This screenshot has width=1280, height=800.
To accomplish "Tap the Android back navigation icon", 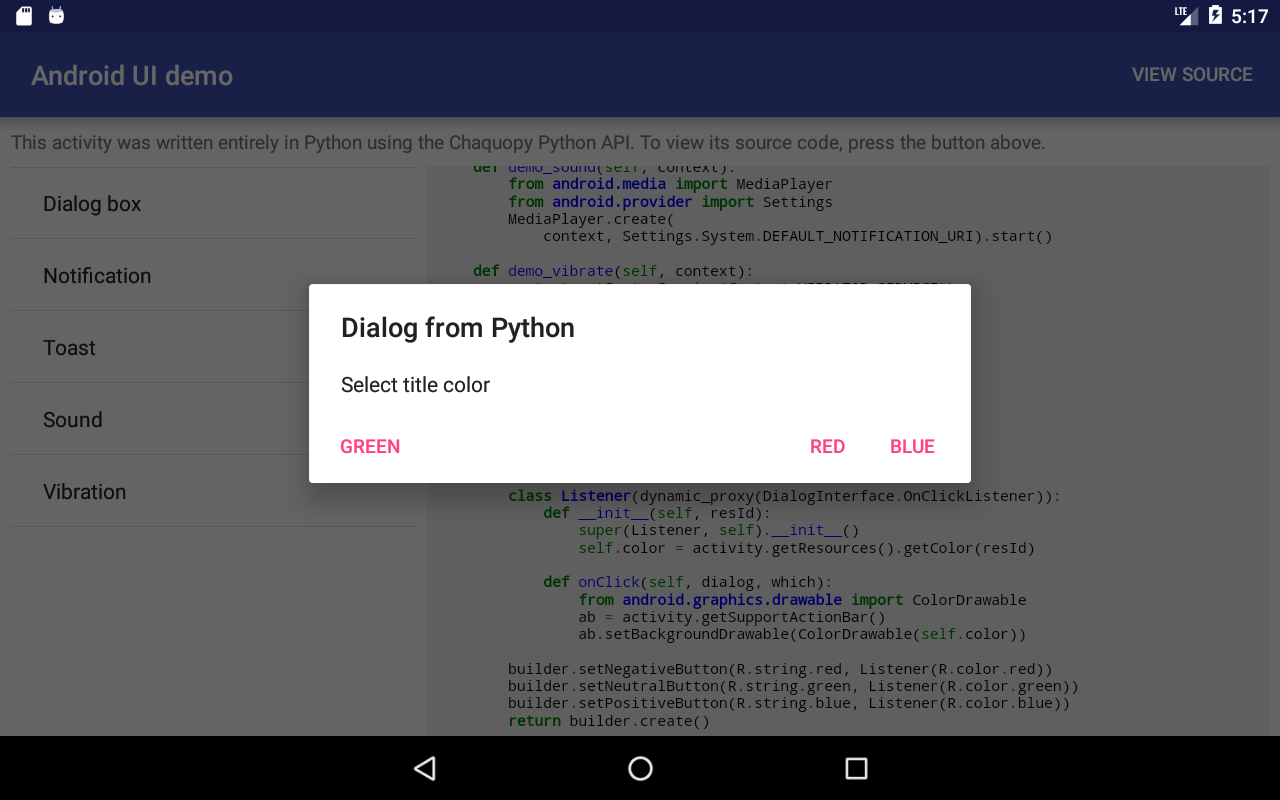I will [425, 768].
